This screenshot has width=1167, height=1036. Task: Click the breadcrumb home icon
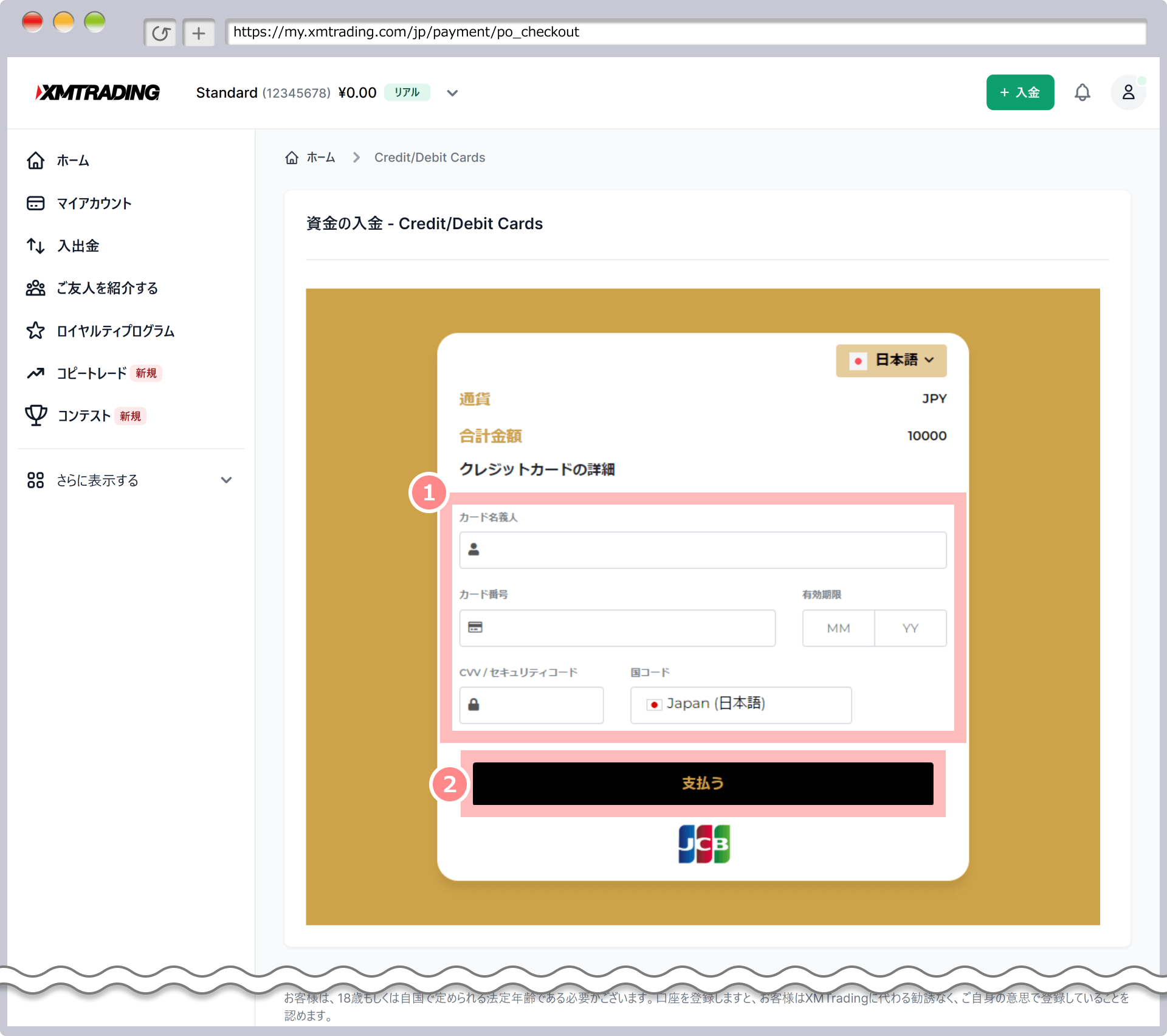292,157
